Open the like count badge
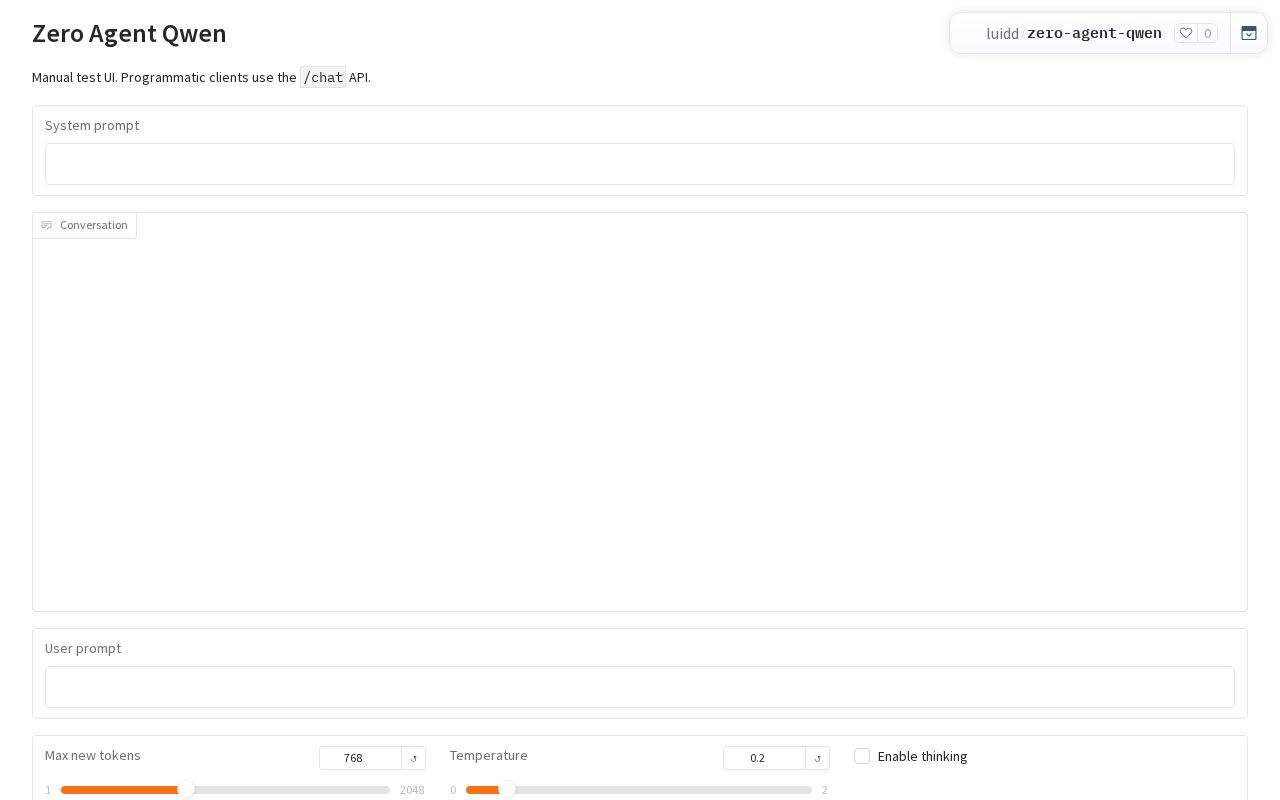 click(1208, 33)
